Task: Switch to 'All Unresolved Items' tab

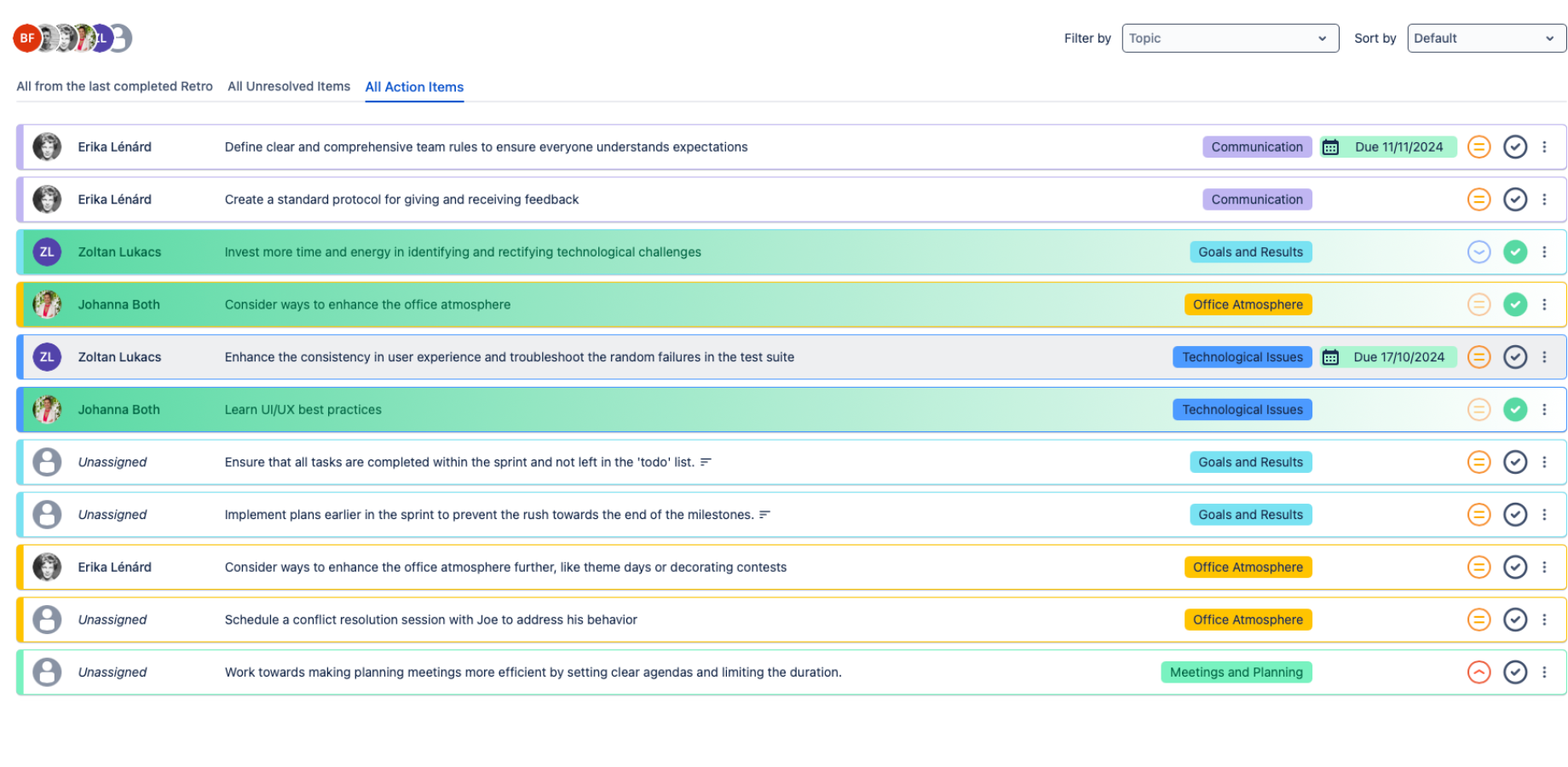Action: click(x=289, y=86)
